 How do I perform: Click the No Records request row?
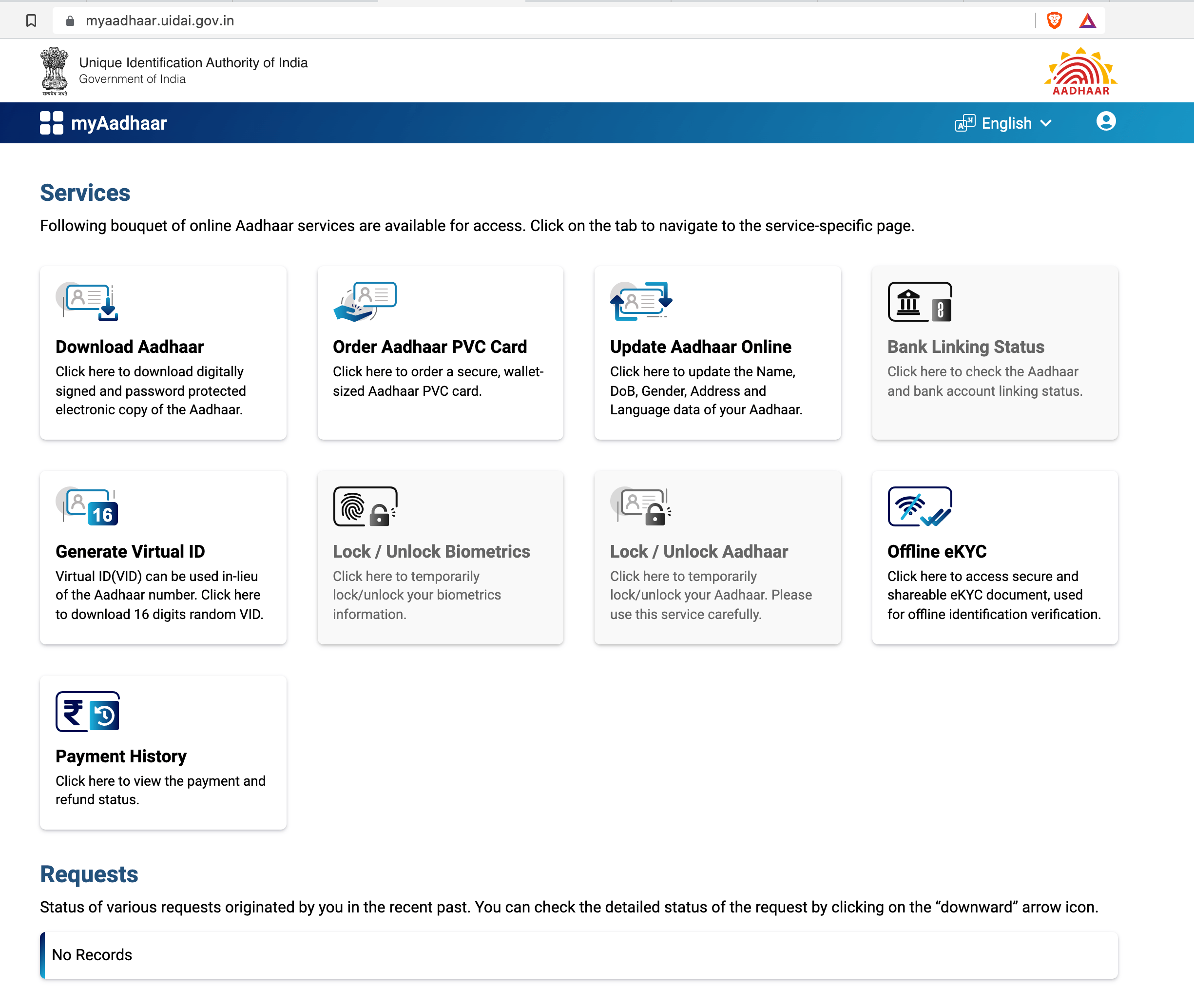(x=578, y=955)
